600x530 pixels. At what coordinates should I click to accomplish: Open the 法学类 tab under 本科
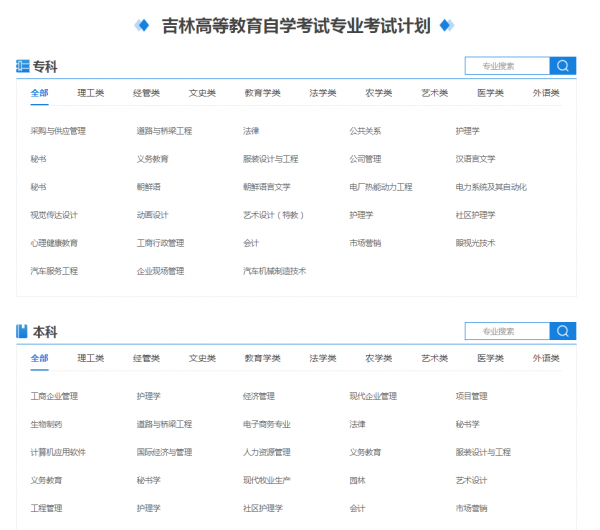pyautogui.click(x=323, y=359)
